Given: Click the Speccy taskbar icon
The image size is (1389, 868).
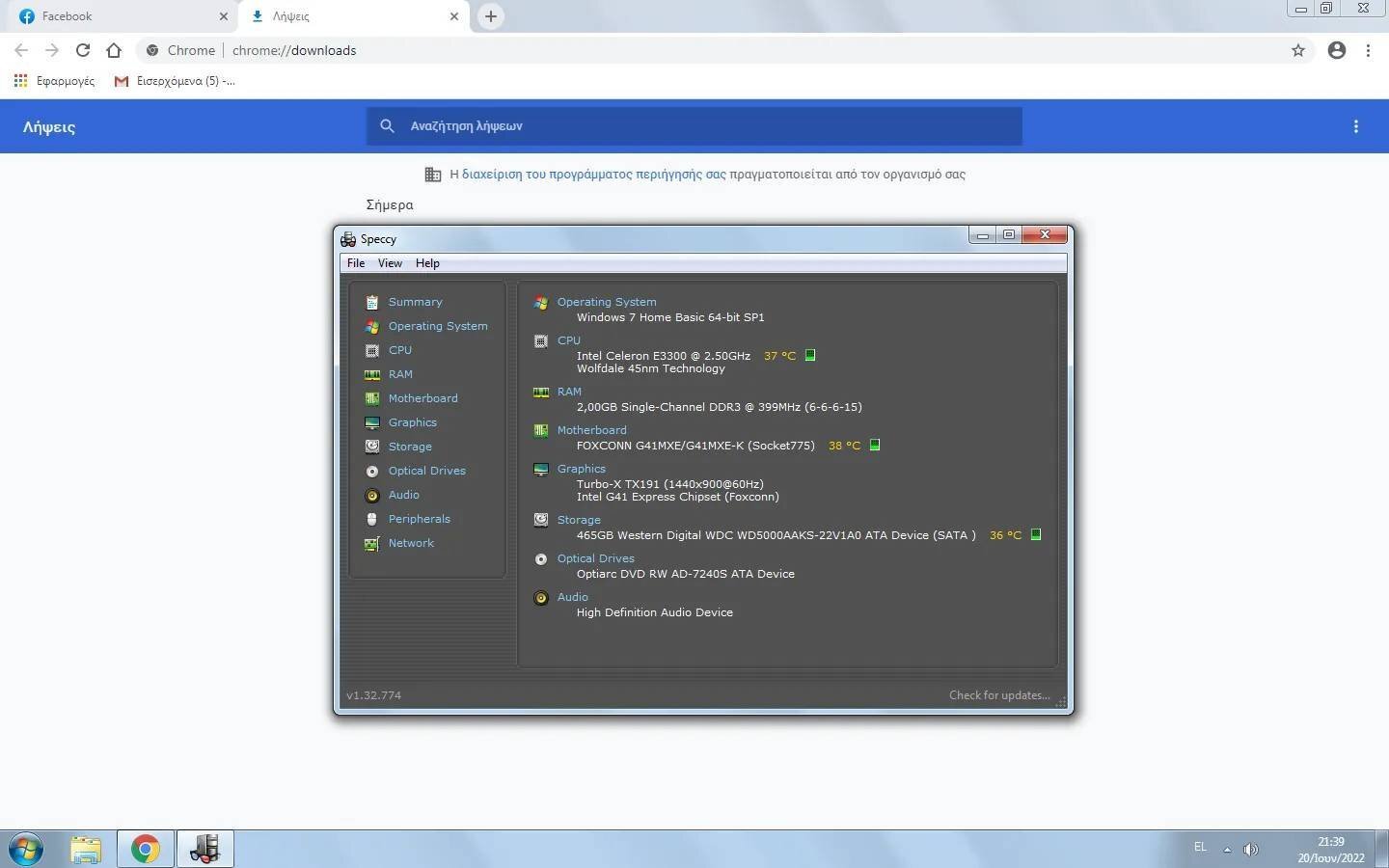Looking at the screenshot, I should pyautogui.click(x=204, y=850).
